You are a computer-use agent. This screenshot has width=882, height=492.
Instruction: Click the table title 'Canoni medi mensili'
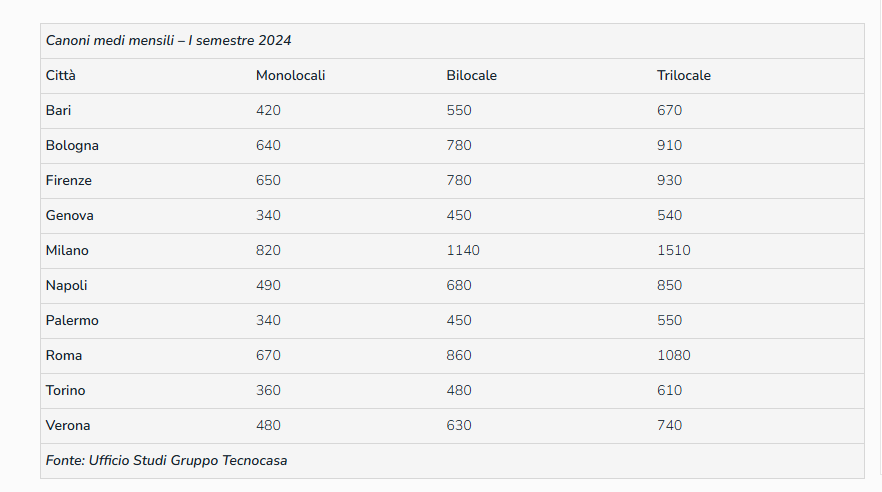[168, 41]
